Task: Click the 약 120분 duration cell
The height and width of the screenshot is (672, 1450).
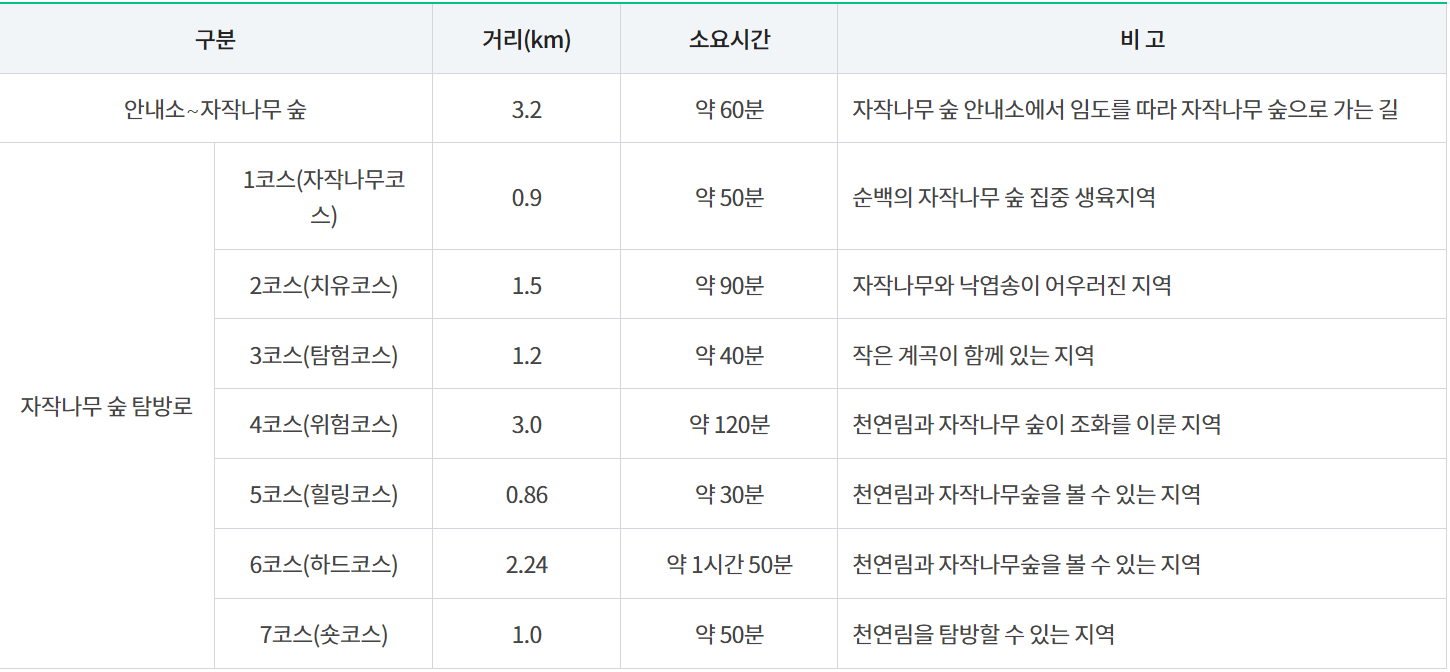Action: coord(727,423)
